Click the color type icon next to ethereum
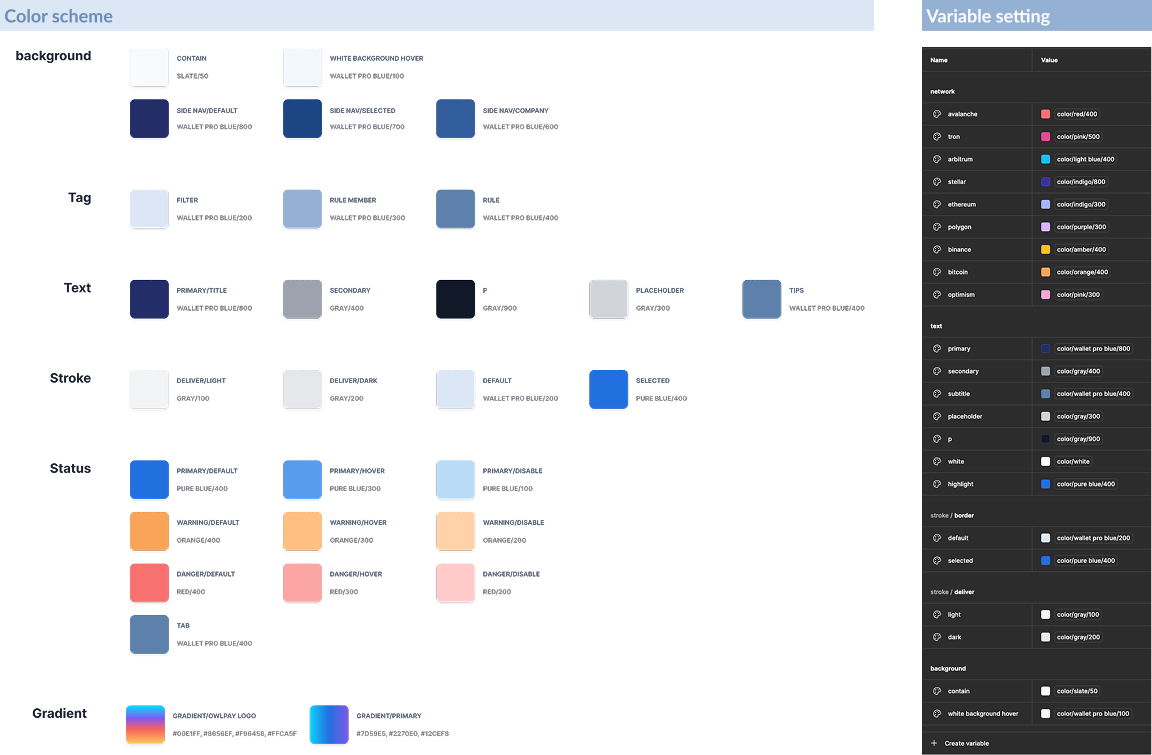1152x755 pixels. pos(937,204)
